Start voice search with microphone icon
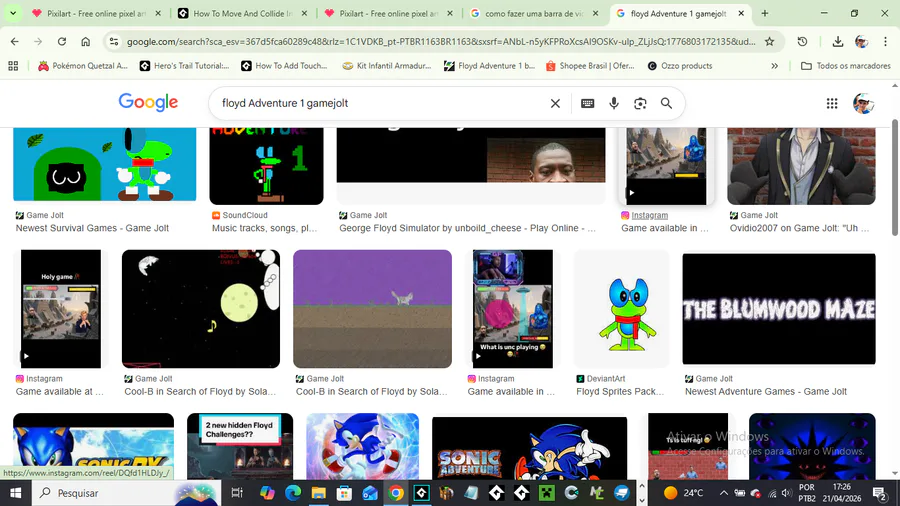900x506 pixels. click(x=614, y=103)
